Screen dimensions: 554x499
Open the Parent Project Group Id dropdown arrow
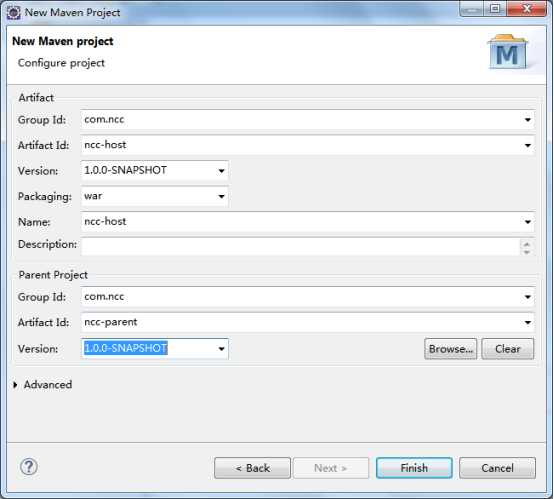point(528,297)
